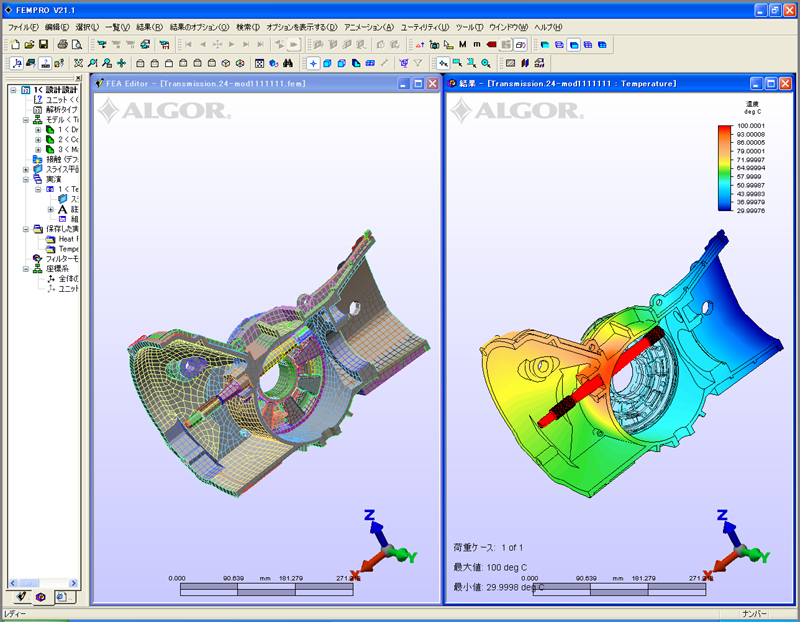The height and width of the screenshot is (622, 800).
Task: Toggle the pressed shaded display mode button
Action: click(574, 45)
